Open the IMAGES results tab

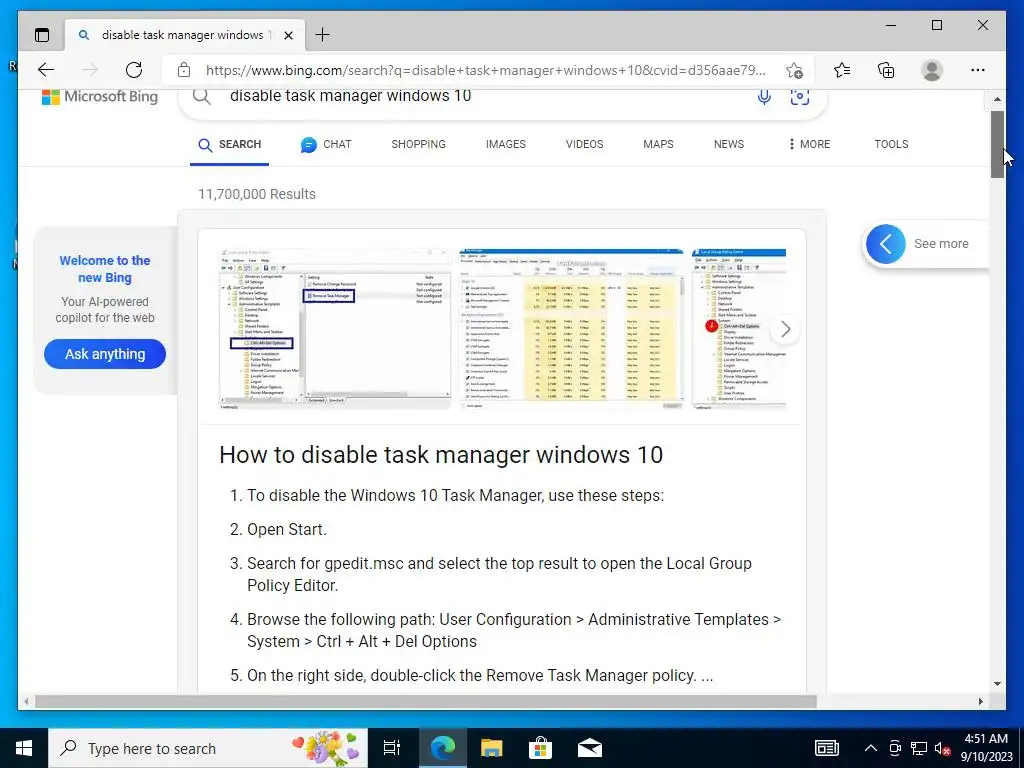(505, 144)
